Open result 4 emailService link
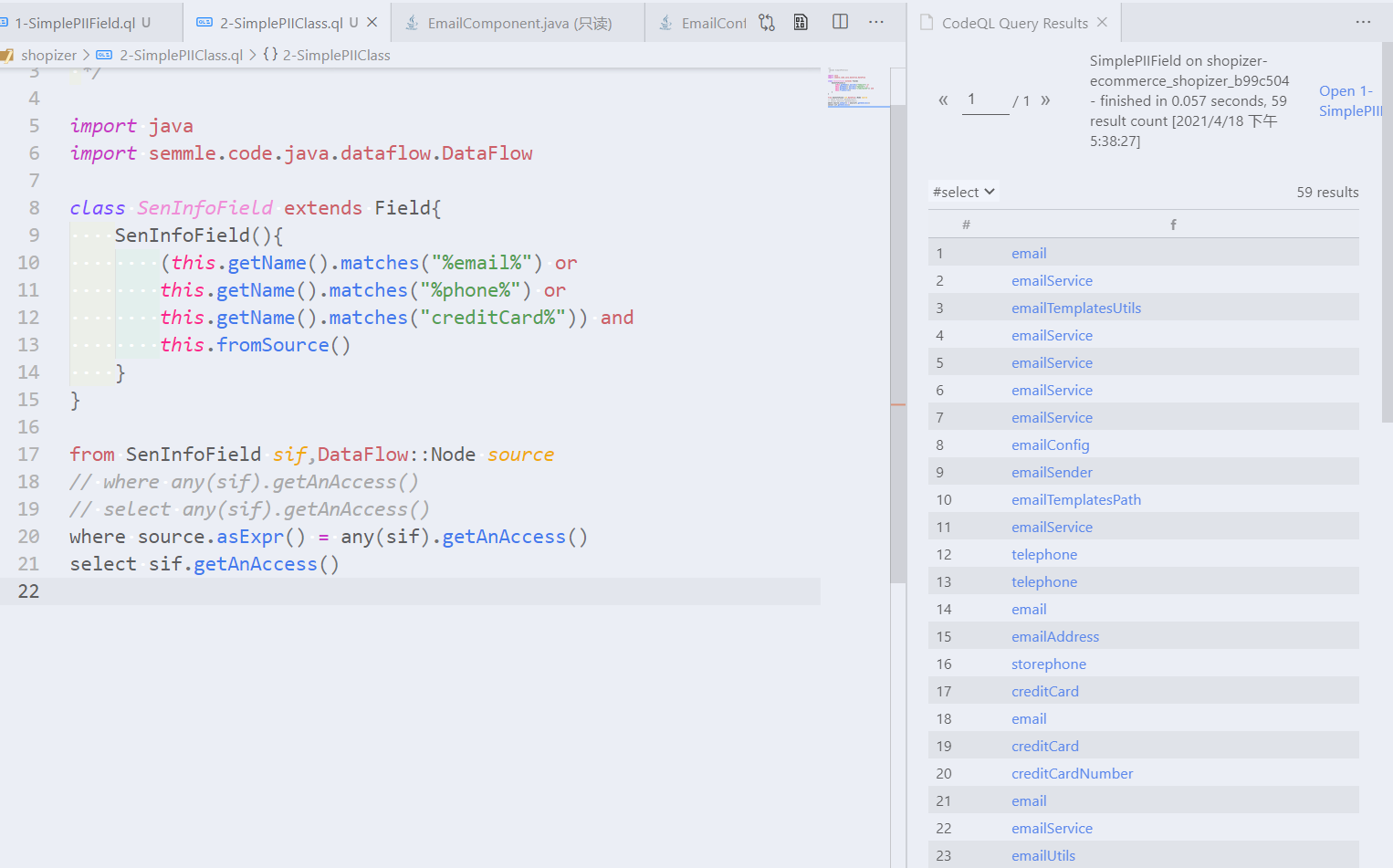 click(1052, 335)
